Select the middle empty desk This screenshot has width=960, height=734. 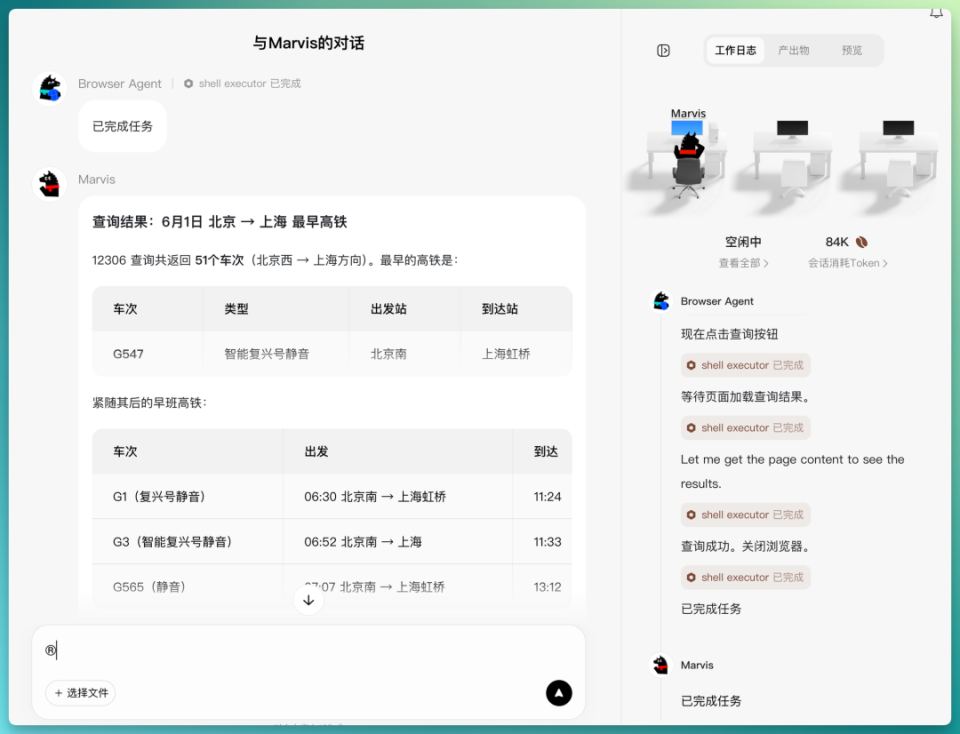(x=793, y=158)
